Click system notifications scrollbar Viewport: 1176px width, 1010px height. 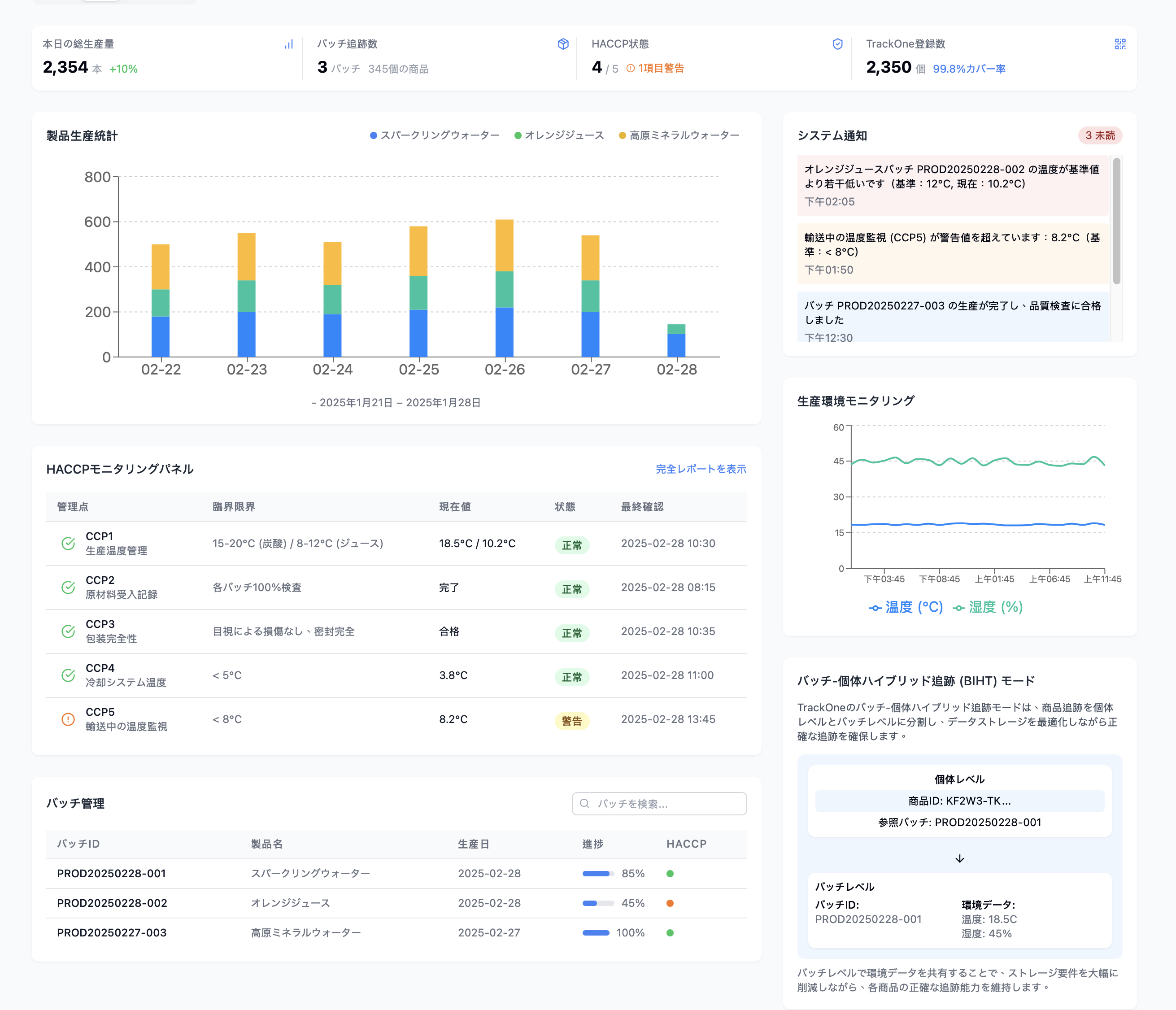click(1116, 221)
